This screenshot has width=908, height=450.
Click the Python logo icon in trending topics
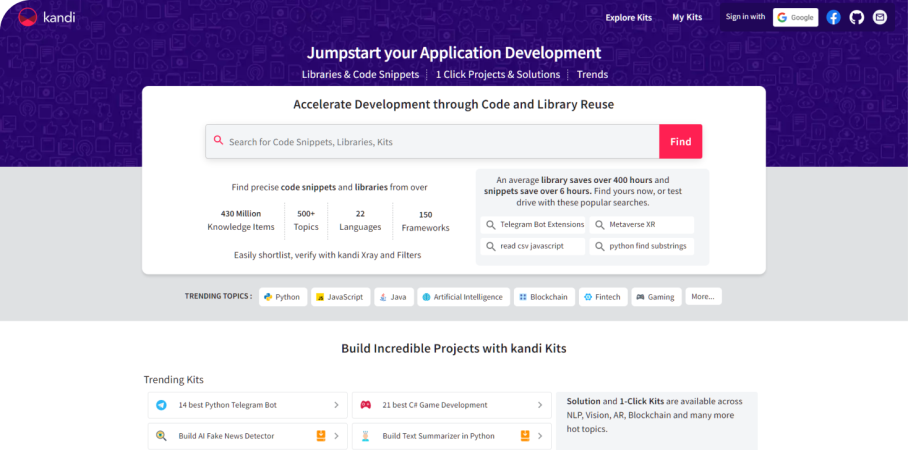coord(268,297)
